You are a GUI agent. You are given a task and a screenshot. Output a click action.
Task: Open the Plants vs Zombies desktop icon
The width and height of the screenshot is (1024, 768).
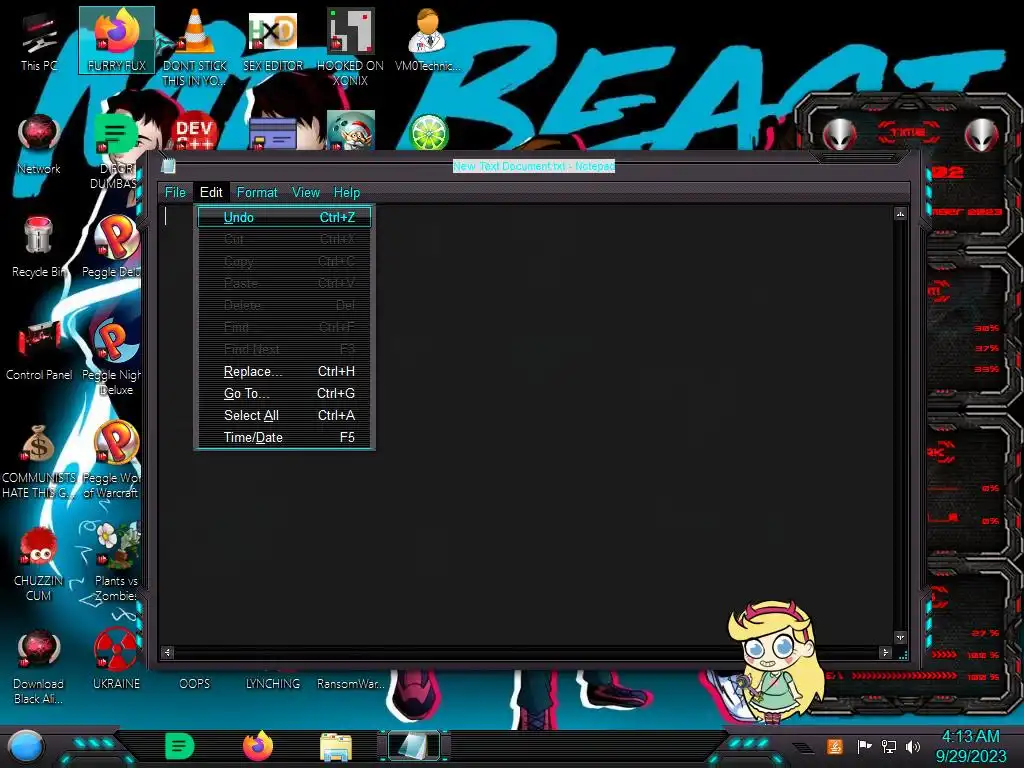(116, 562)
